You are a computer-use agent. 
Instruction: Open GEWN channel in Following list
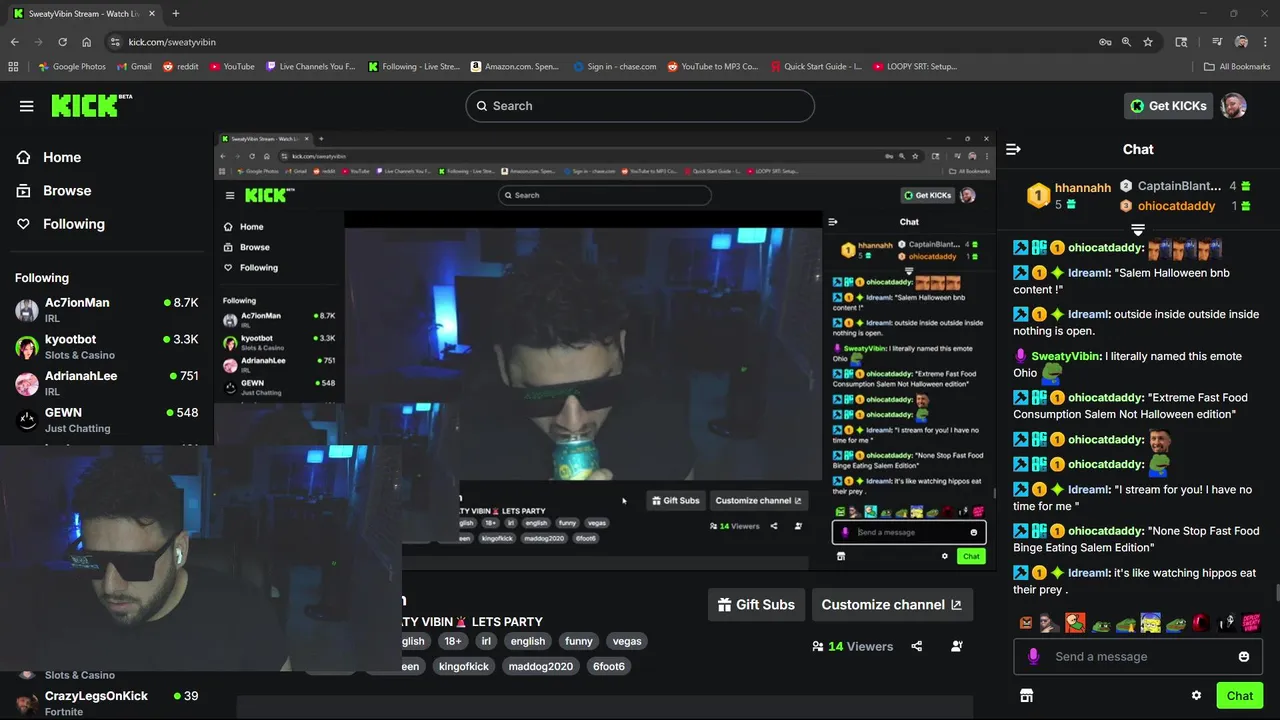107,419
